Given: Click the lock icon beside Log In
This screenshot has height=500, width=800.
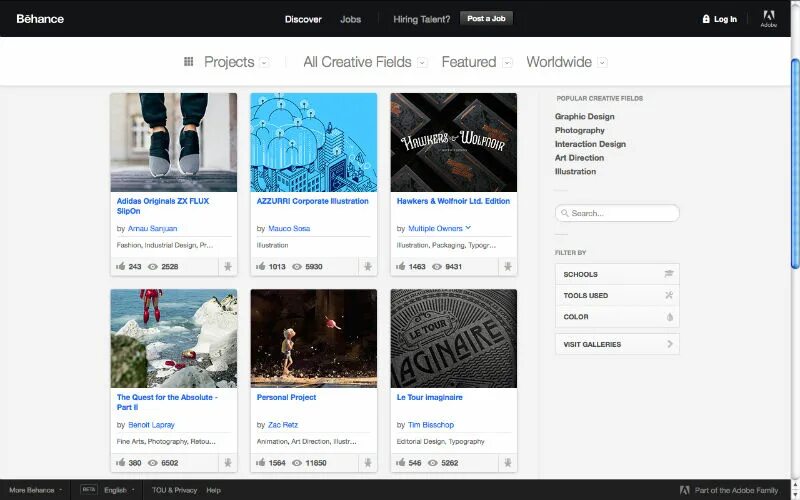Looking at the screenshot, I should 706,19.
